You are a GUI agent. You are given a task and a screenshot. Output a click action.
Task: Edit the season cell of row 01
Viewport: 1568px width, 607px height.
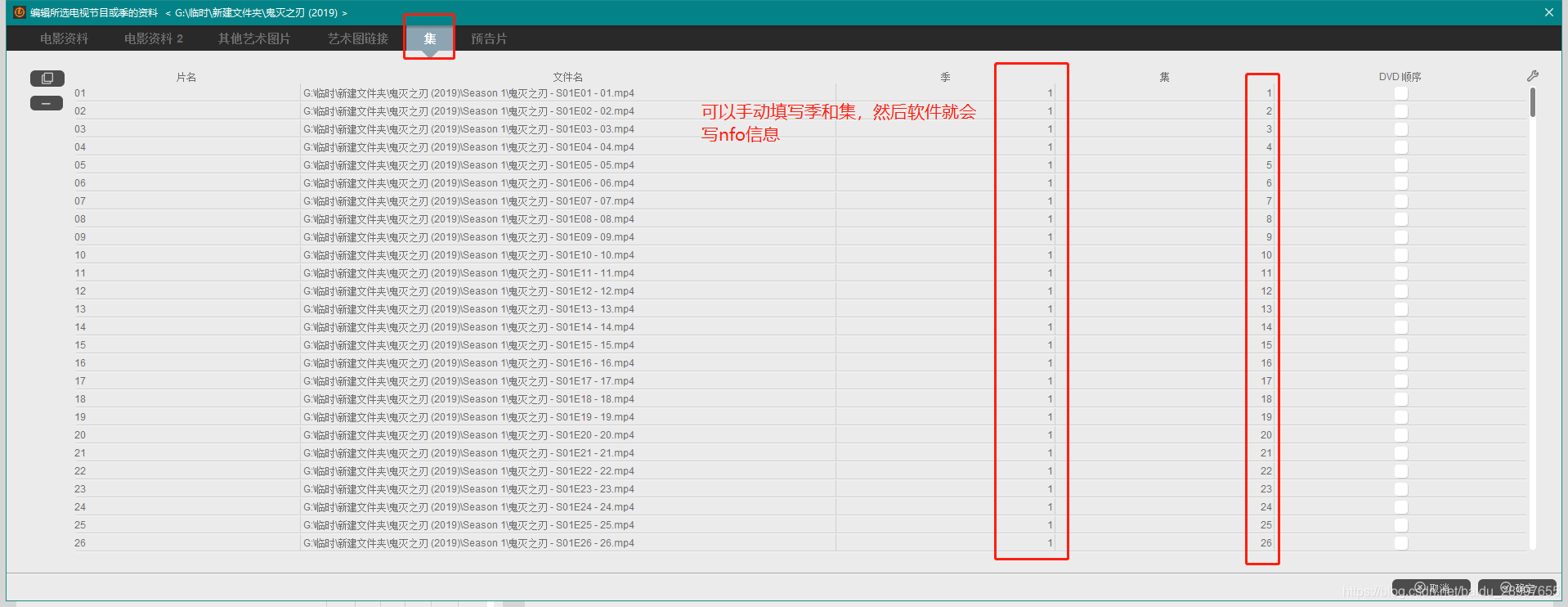[946, 93]
